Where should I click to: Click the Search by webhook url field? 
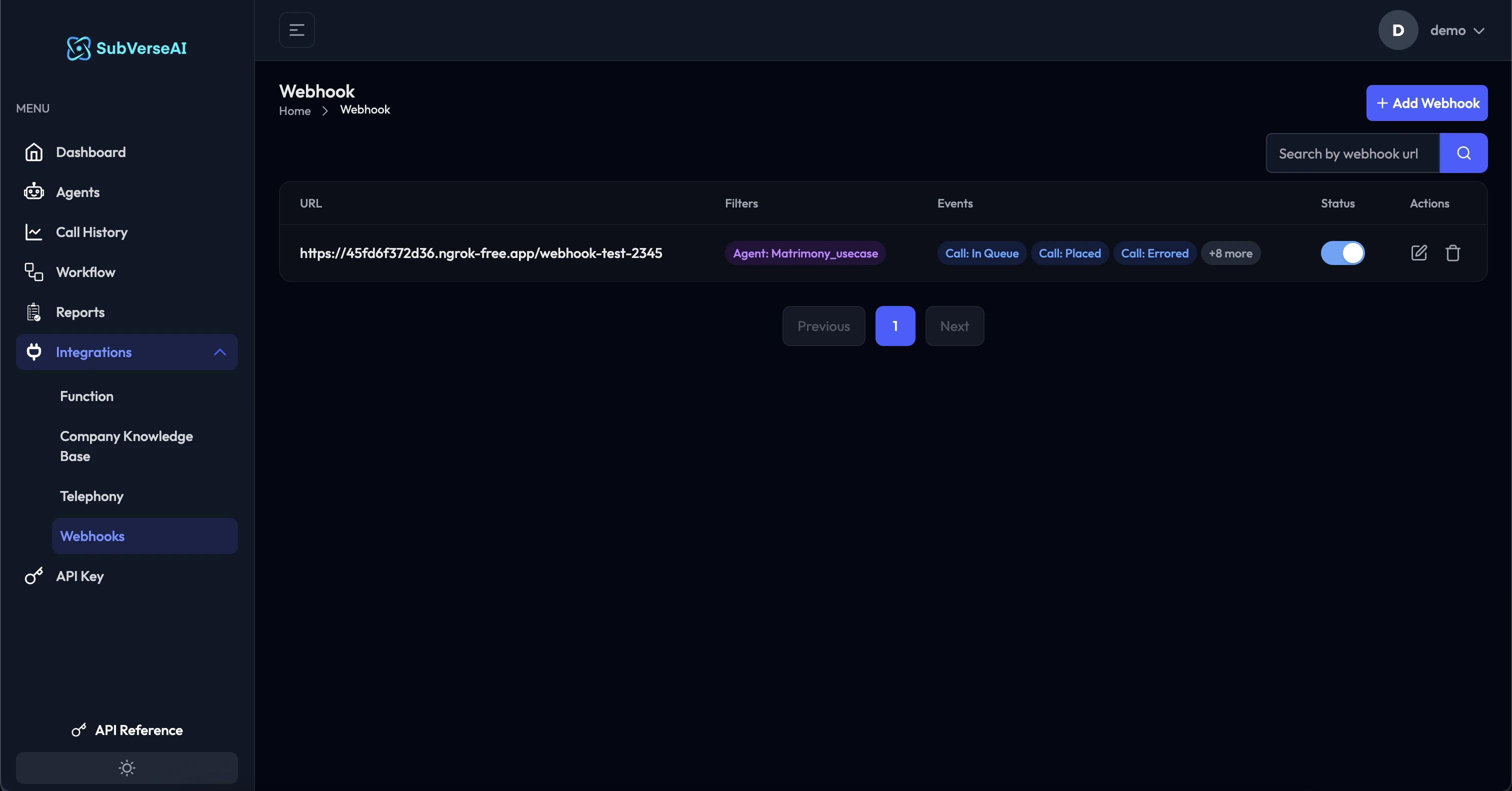(1352, 153)
